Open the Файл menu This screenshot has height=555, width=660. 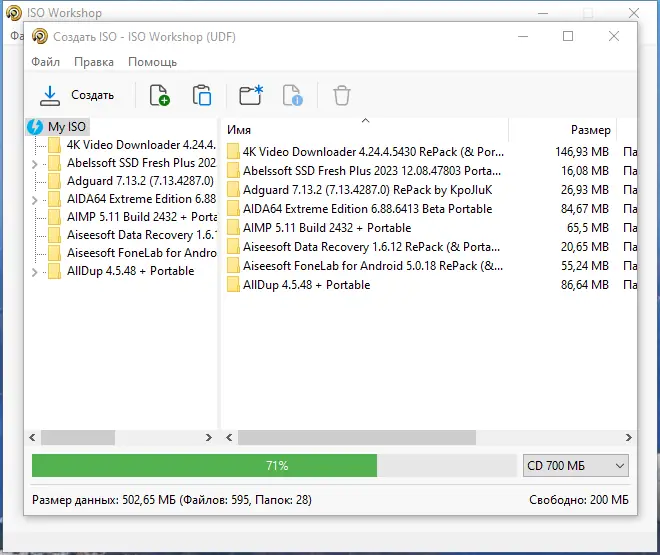45,62
